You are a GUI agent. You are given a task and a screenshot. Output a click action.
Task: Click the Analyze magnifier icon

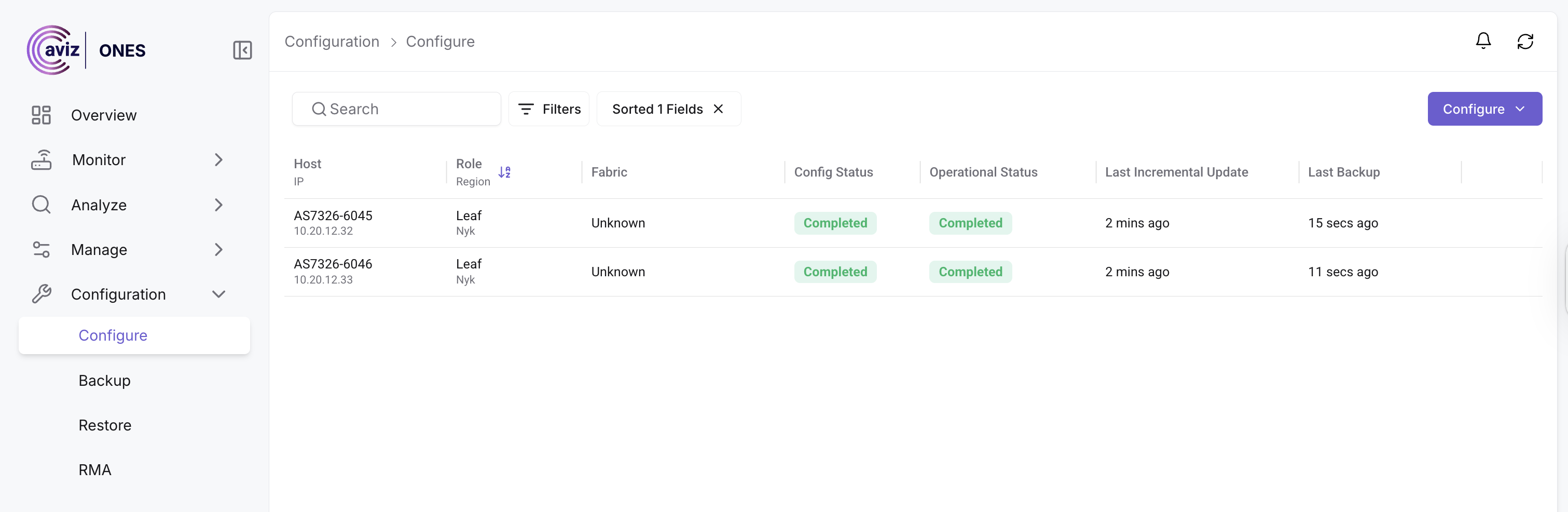click(x=41, y=205)
